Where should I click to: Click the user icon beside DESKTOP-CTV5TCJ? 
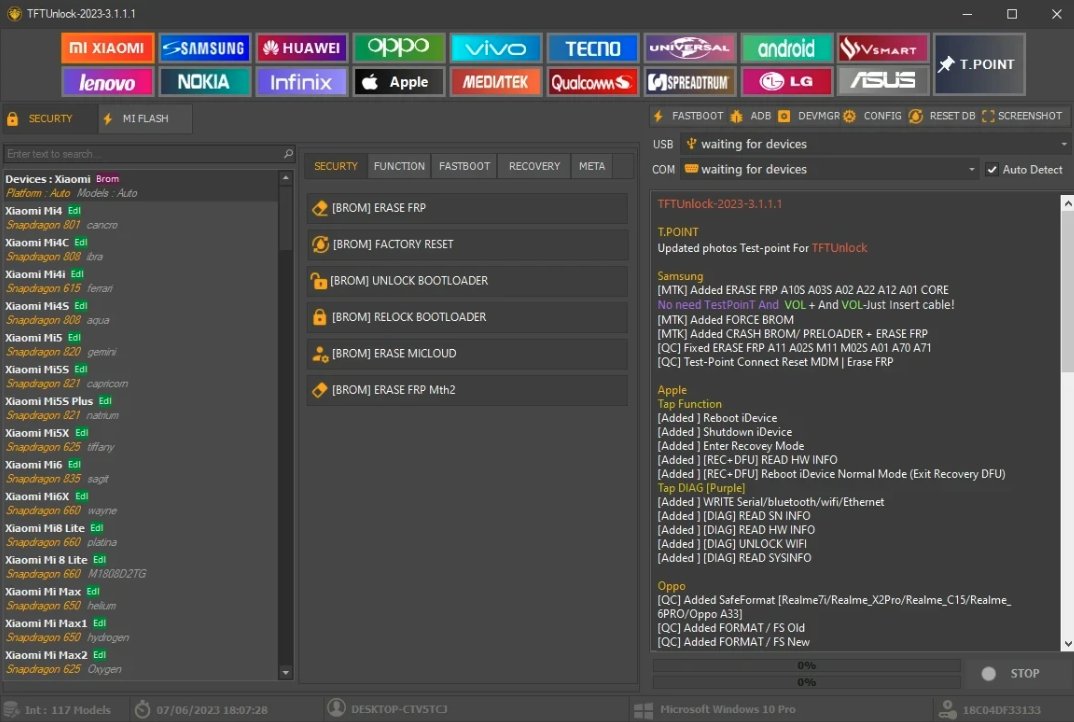[336, 708]
